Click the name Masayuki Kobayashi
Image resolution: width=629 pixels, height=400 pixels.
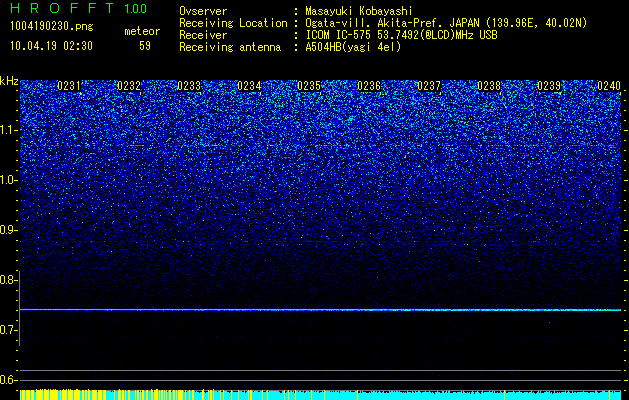click(x=359, y=11)
